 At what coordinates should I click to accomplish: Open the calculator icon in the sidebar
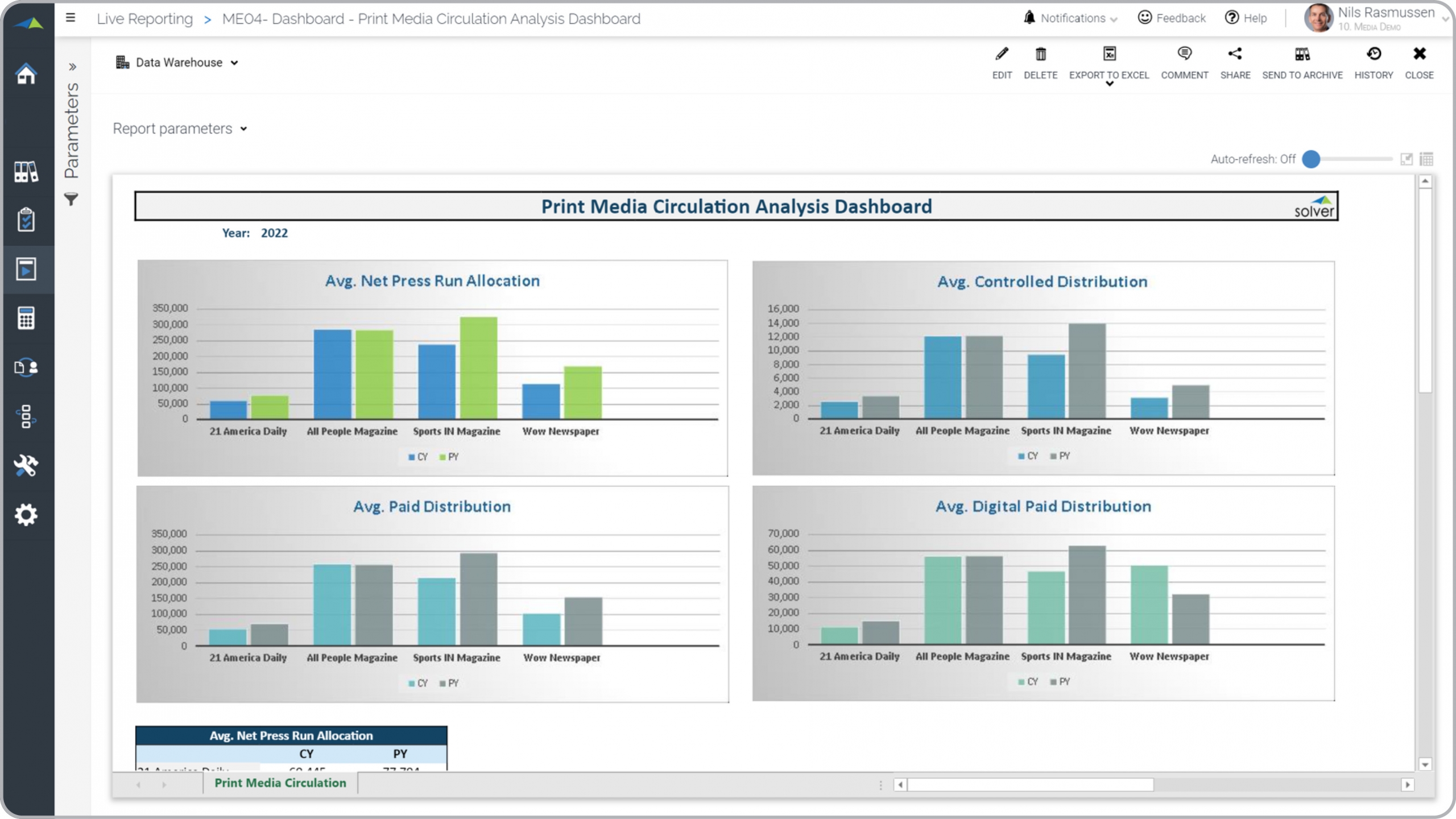tap(26, 318)
